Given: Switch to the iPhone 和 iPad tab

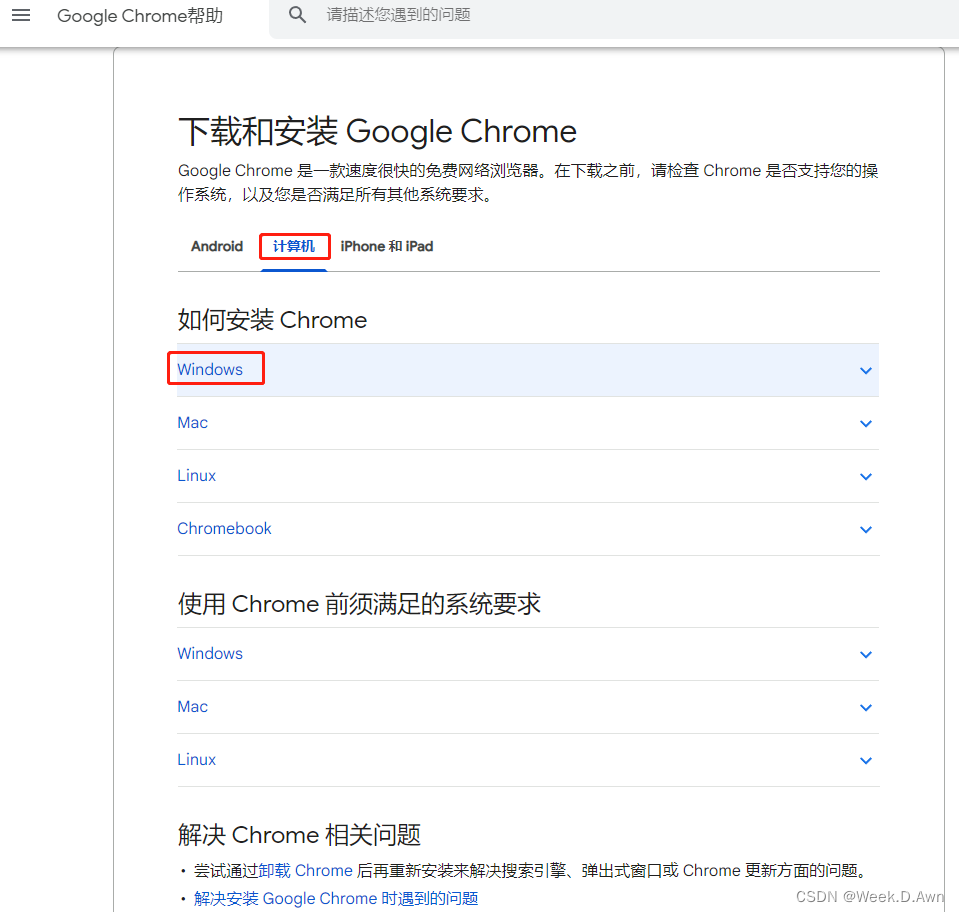Looking at the screenshot, I should 387,247.
